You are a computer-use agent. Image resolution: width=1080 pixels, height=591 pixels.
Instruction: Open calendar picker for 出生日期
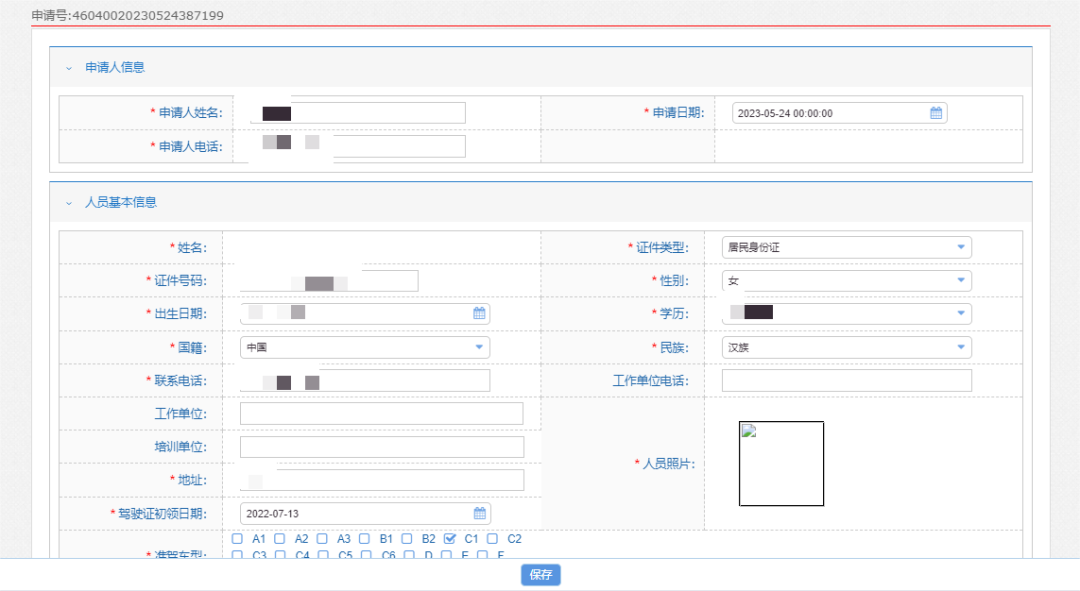pyautogui.click(x=479, y=313)
